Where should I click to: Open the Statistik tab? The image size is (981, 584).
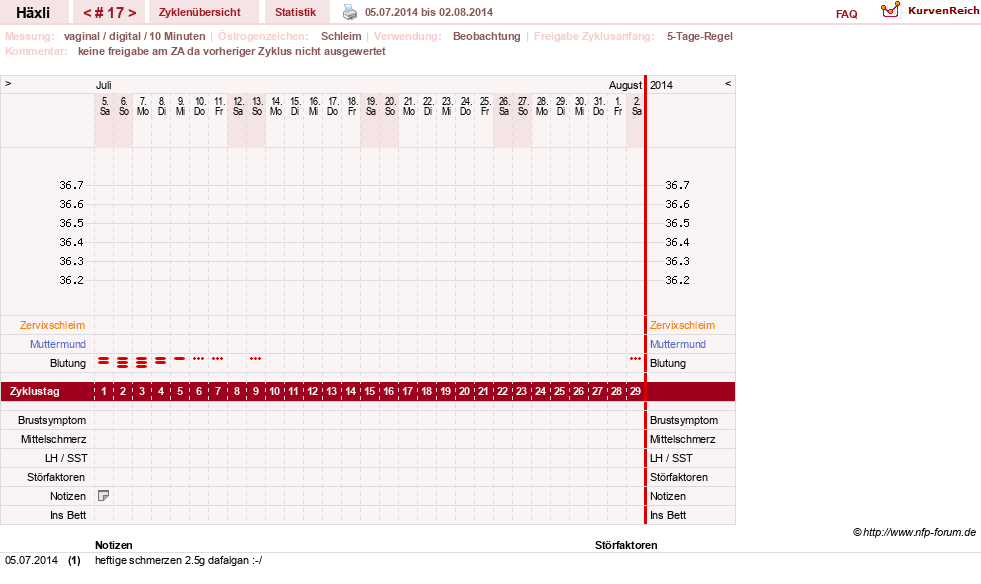295,13
